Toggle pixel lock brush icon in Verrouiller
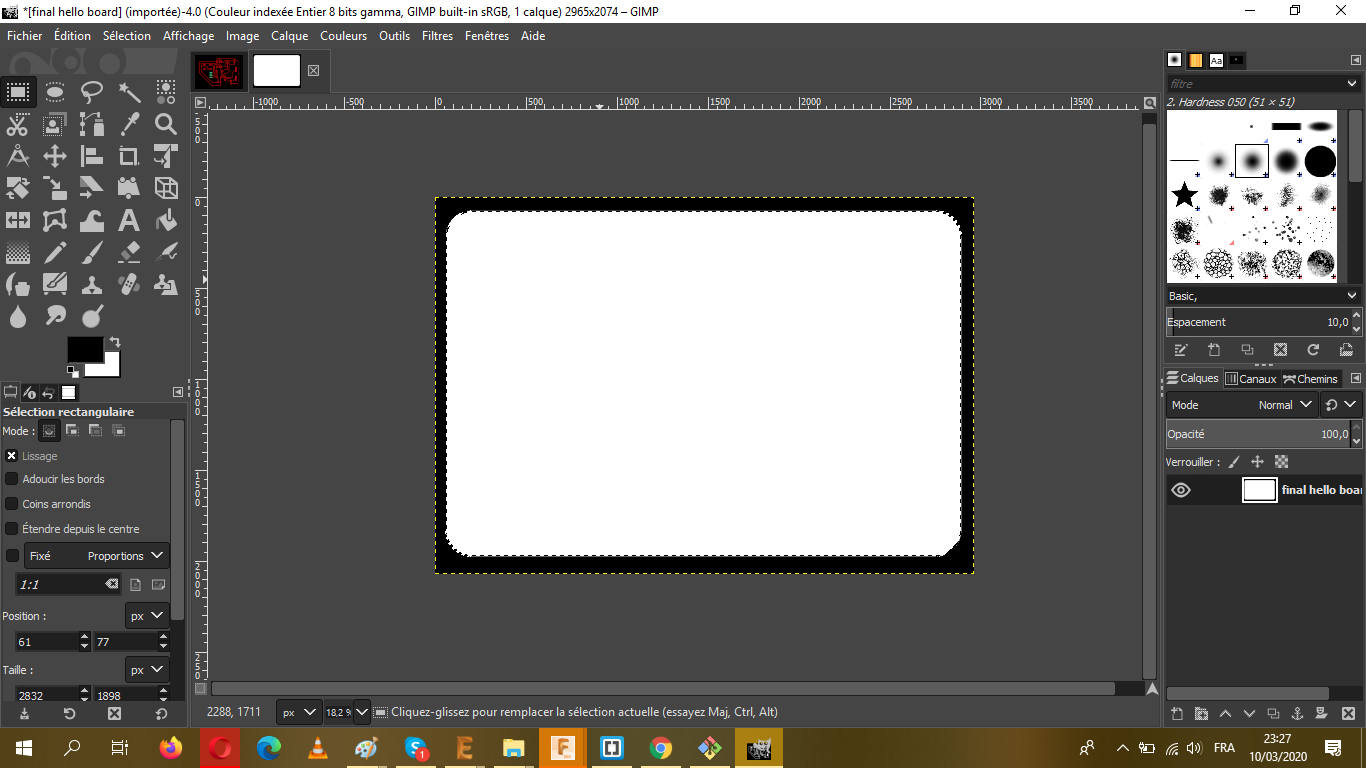Screen dimensions: 1366x768 (x=1234, y=462)
